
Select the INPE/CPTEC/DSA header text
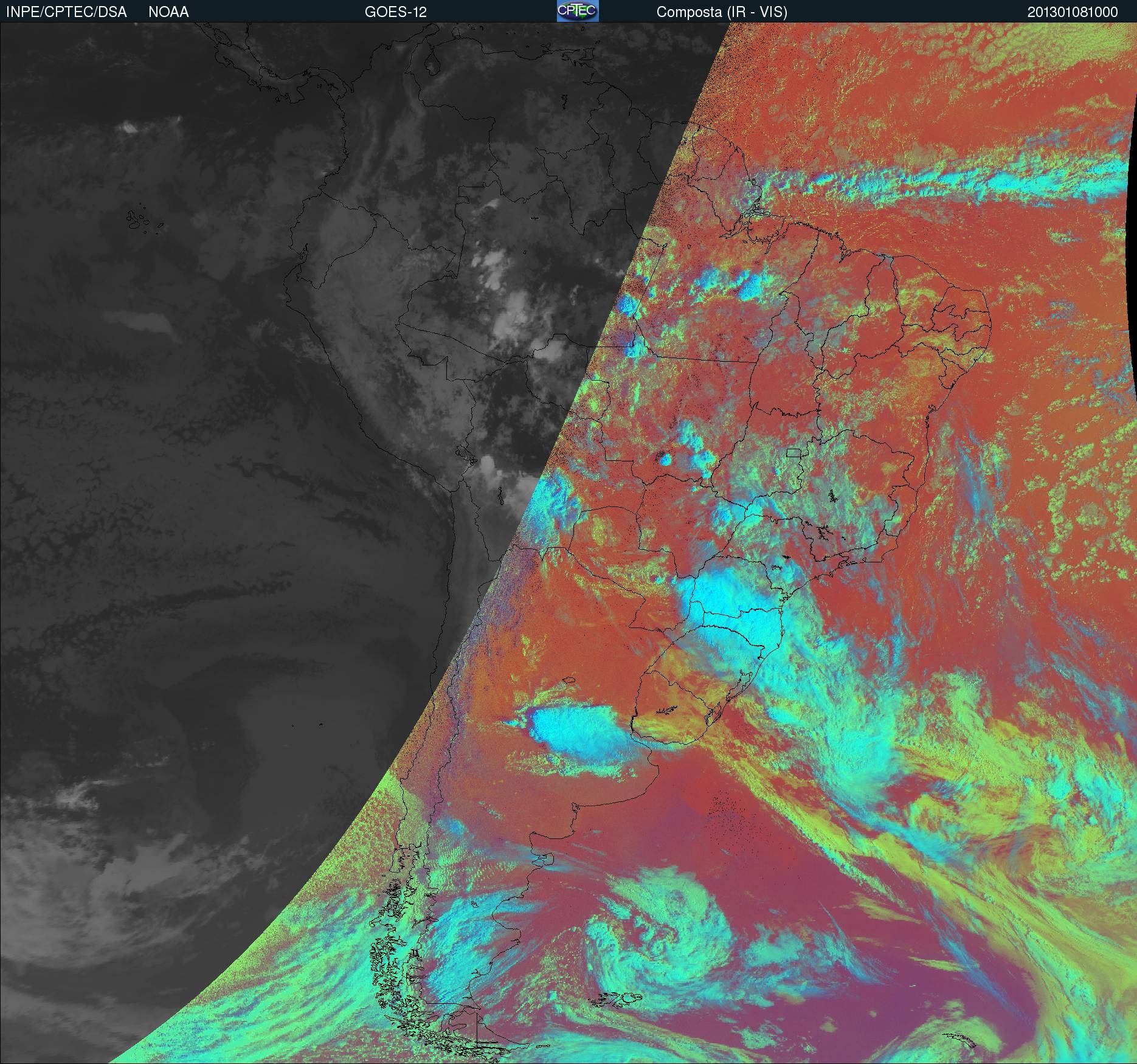click(x=66, y=12)
